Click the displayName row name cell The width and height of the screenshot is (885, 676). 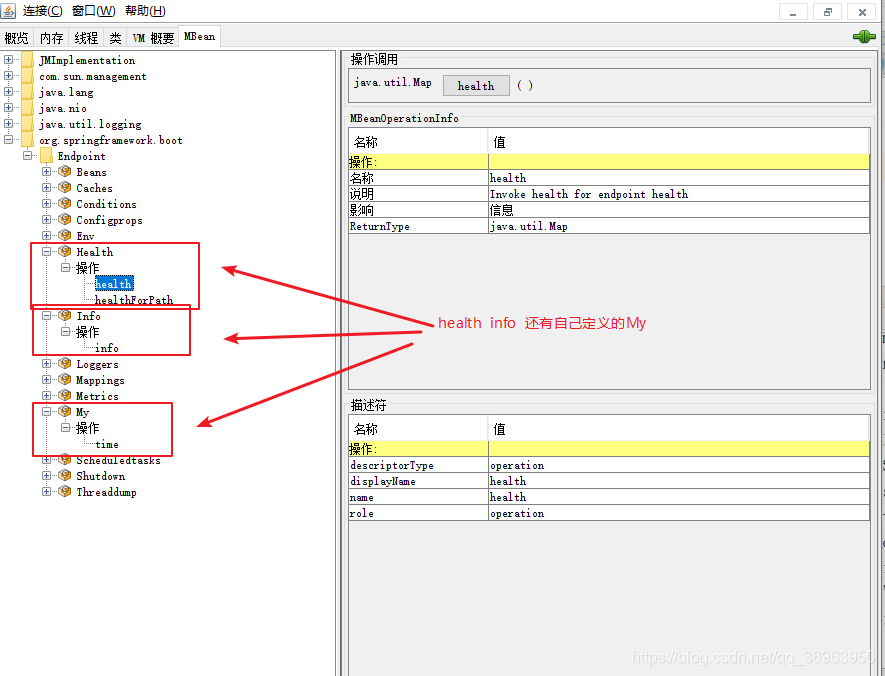click(x=418, y=481)
